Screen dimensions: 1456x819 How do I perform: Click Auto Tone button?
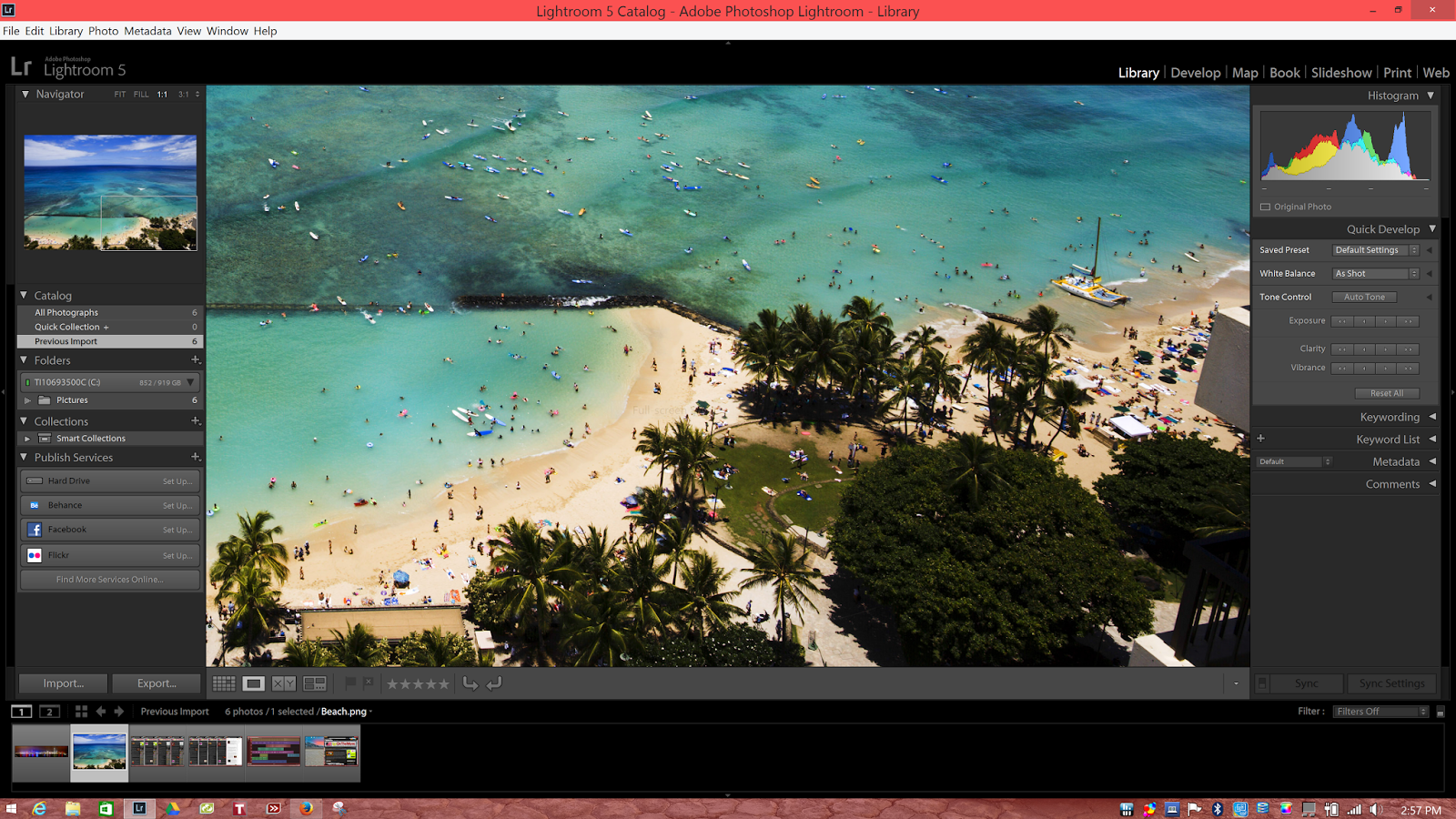tap(1364, 298)
